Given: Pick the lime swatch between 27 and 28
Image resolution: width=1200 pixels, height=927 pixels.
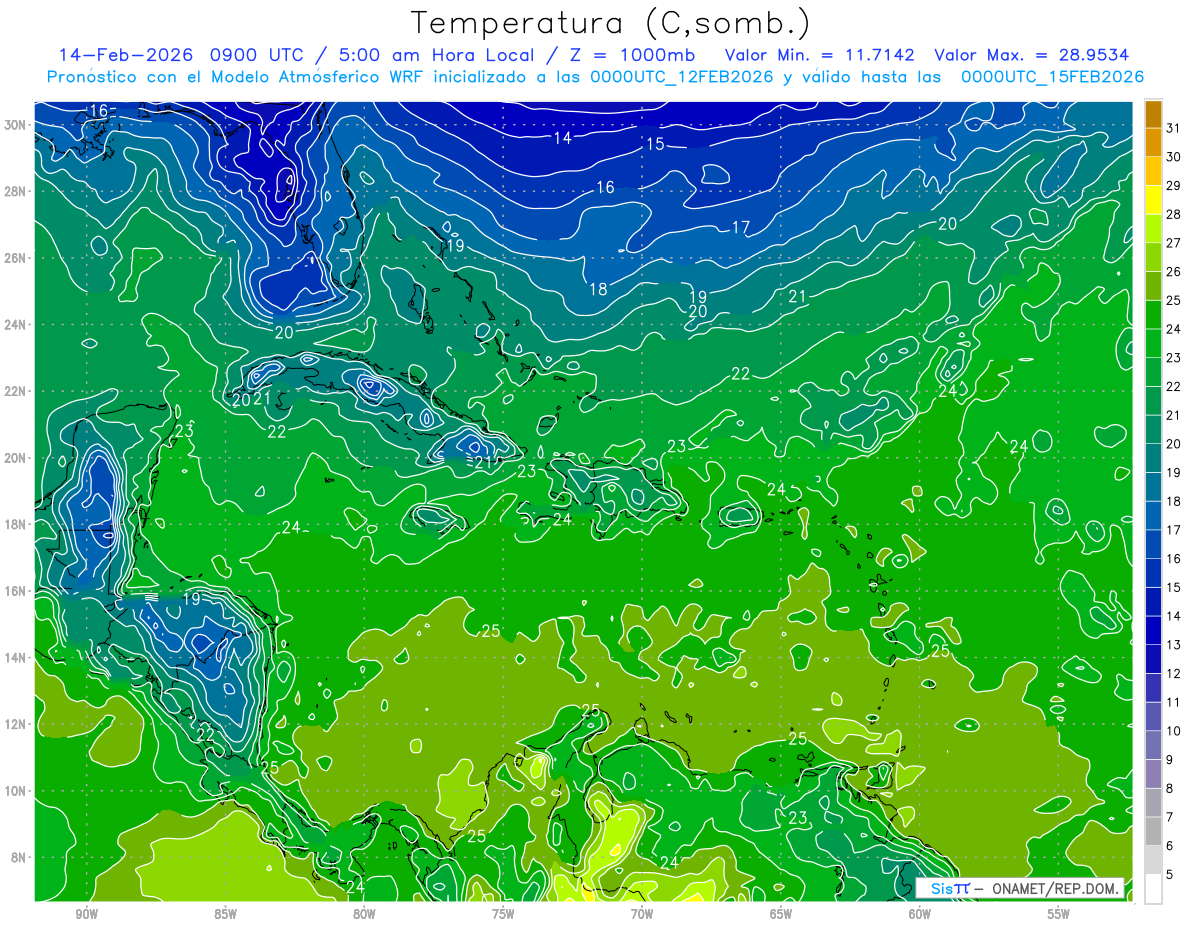Looking at the screenshot, I should tap(1153, 228).
